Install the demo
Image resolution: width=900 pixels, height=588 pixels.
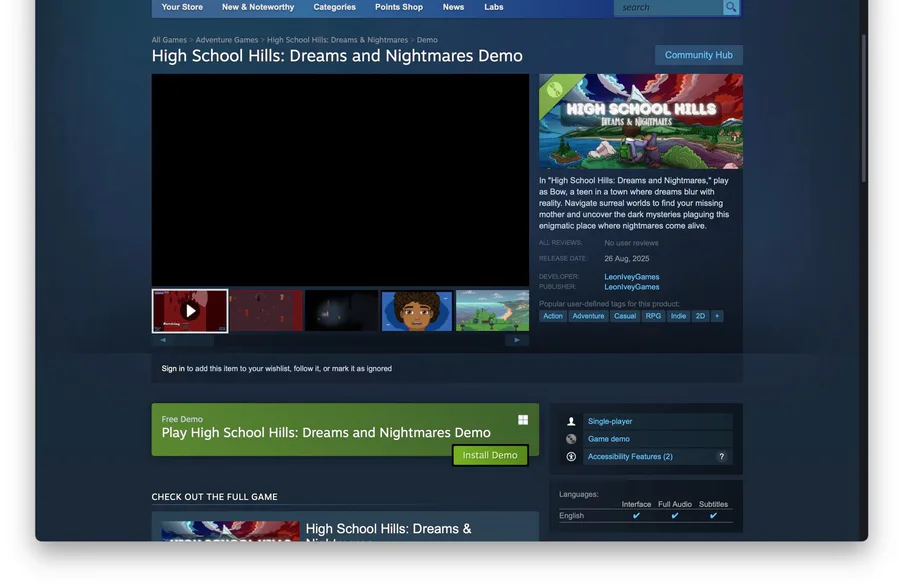coord(490,455)
